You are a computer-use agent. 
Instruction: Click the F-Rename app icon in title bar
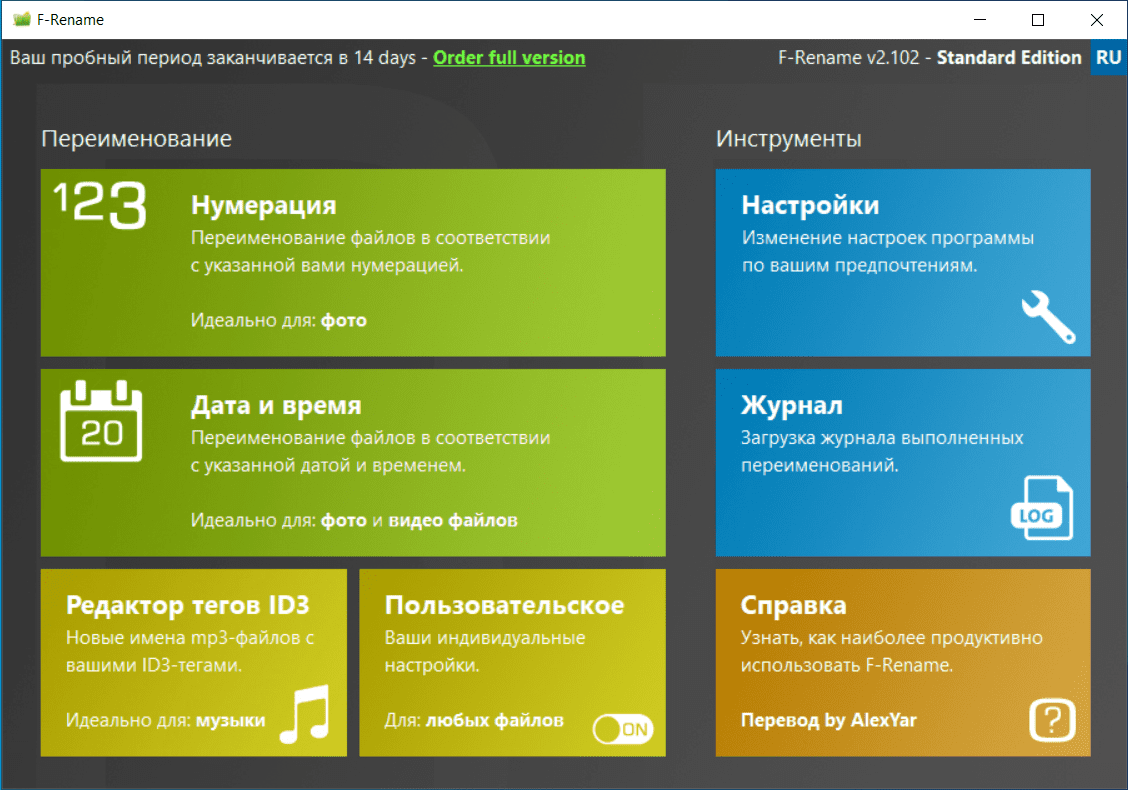[x=22, y=19]
